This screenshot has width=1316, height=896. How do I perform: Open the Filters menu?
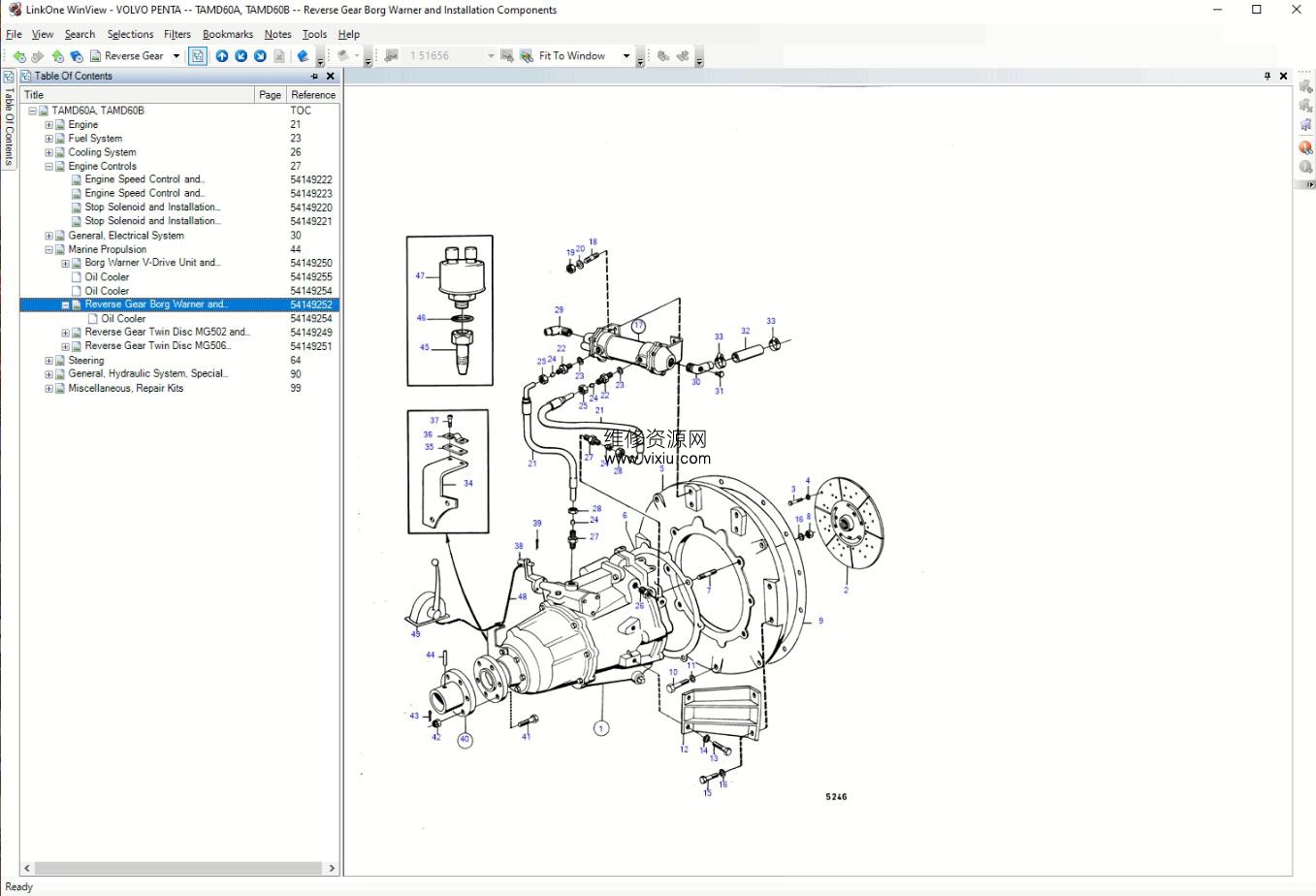point(177,34)
